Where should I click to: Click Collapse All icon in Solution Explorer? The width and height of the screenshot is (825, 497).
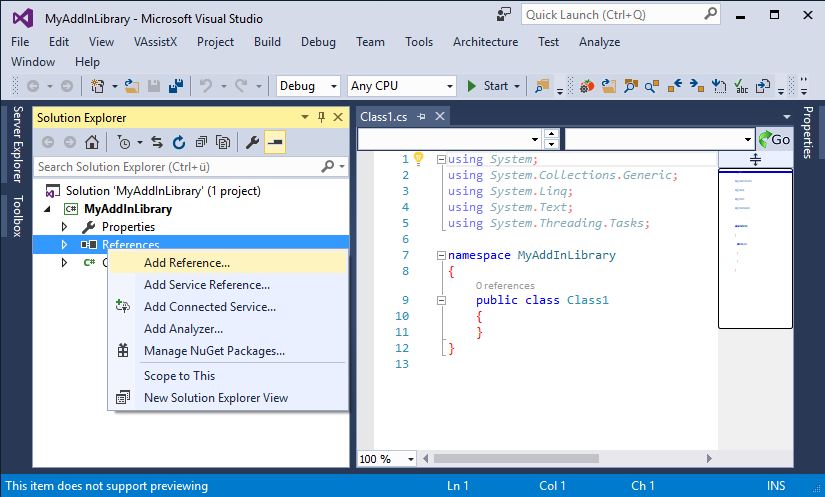pos(201,142)
